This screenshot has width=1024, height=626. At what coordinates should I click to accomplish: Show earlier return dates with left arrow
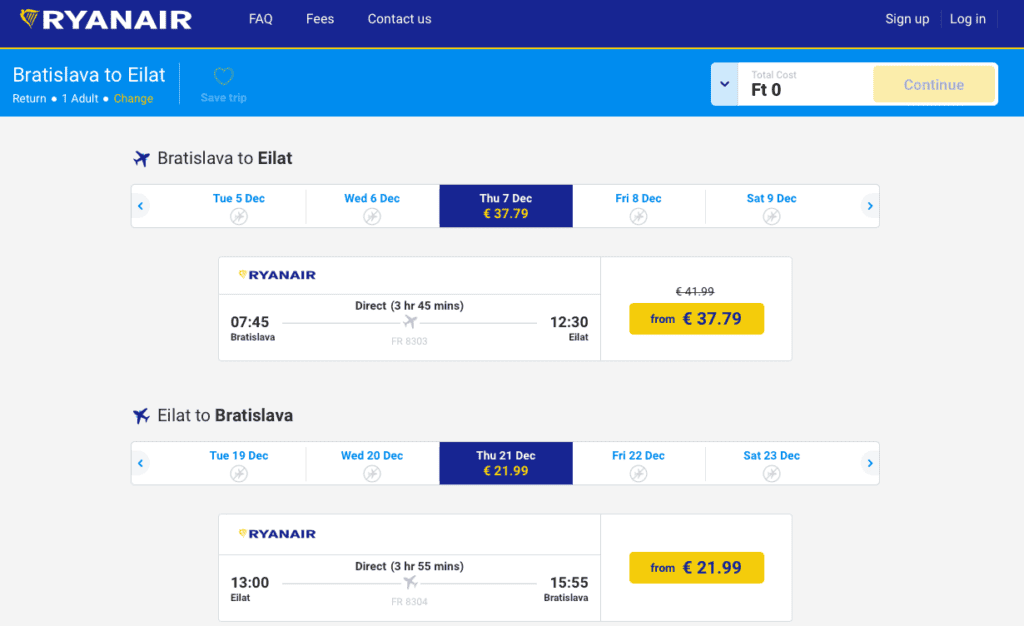(140, 463)
